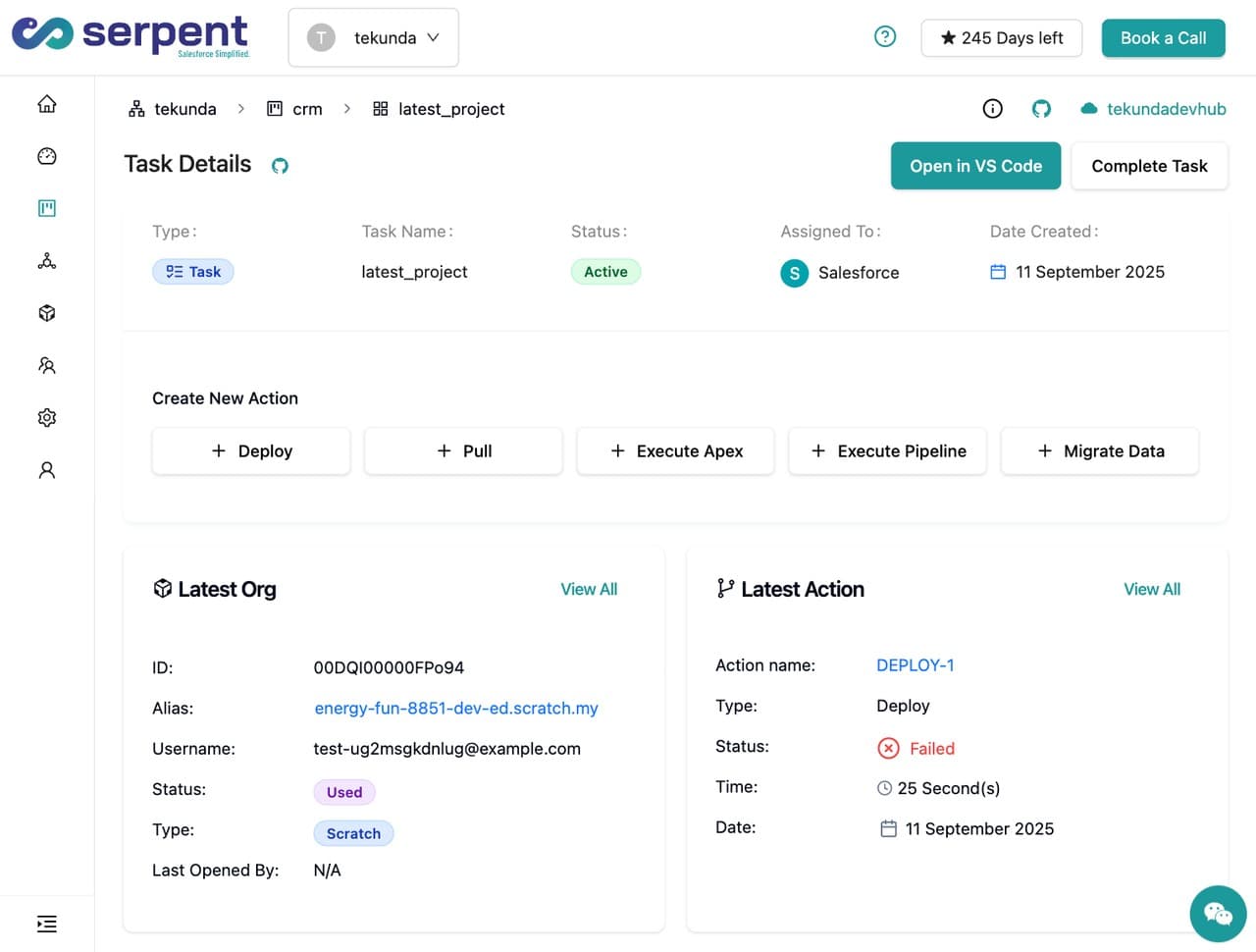The width and height of the screenshot is (1256, 952).
Task: Open the team members sidebar icon
Action: [x=47, y=365]
